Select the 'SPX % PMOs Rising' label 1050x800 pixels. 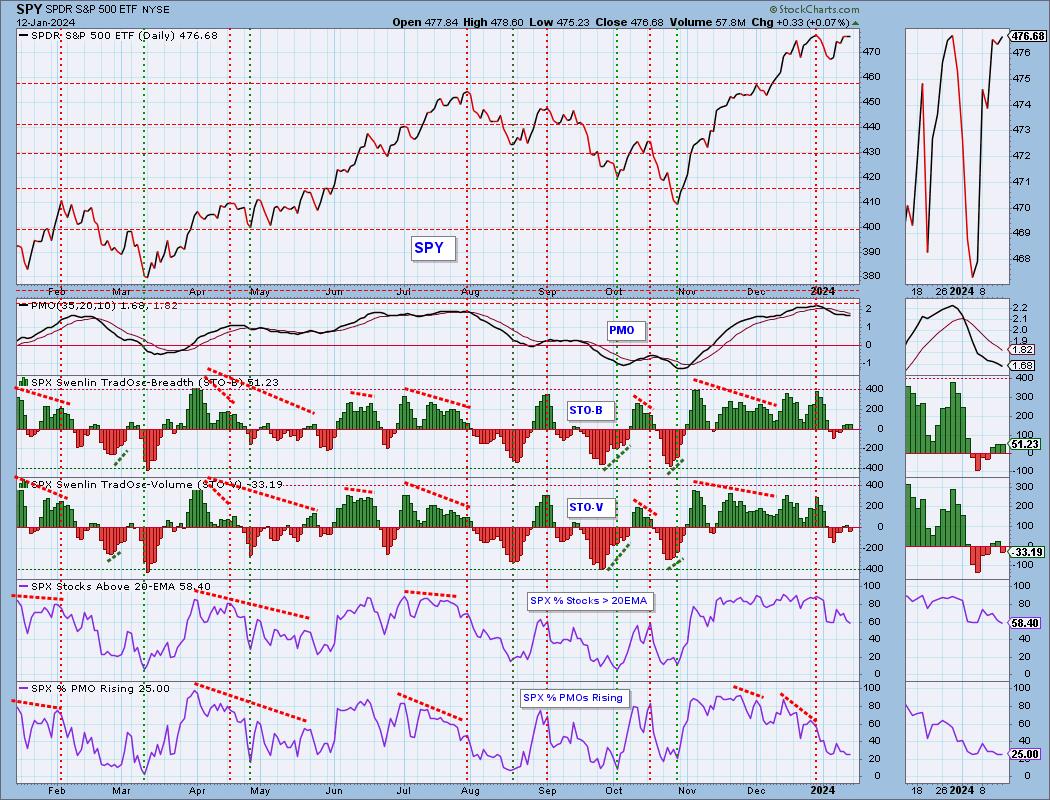(575, 698)
